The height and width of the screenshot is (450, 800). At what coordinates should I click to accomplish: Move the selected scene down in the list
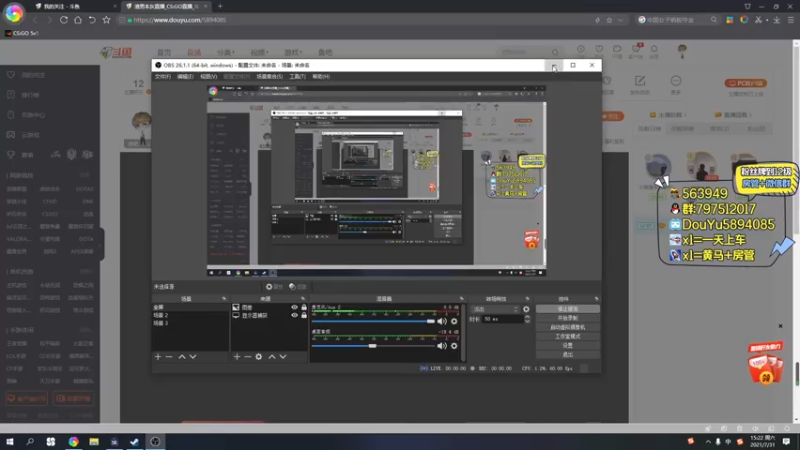click(x=193, y=357)
